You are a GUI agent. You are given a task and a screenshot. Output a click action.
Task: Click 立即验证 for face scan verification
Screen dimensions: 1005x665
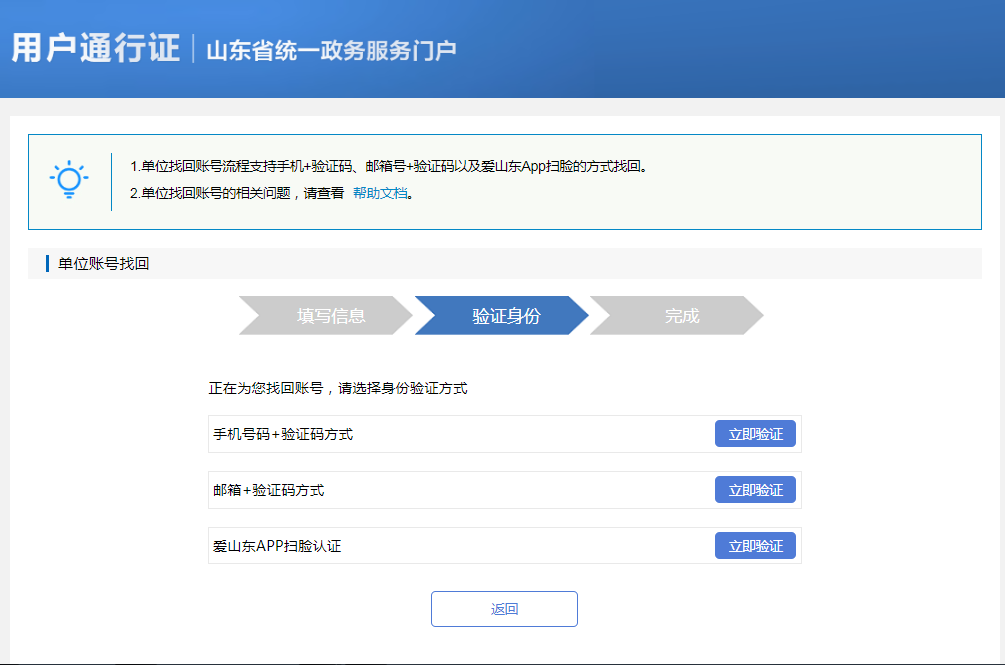point(755,545)
